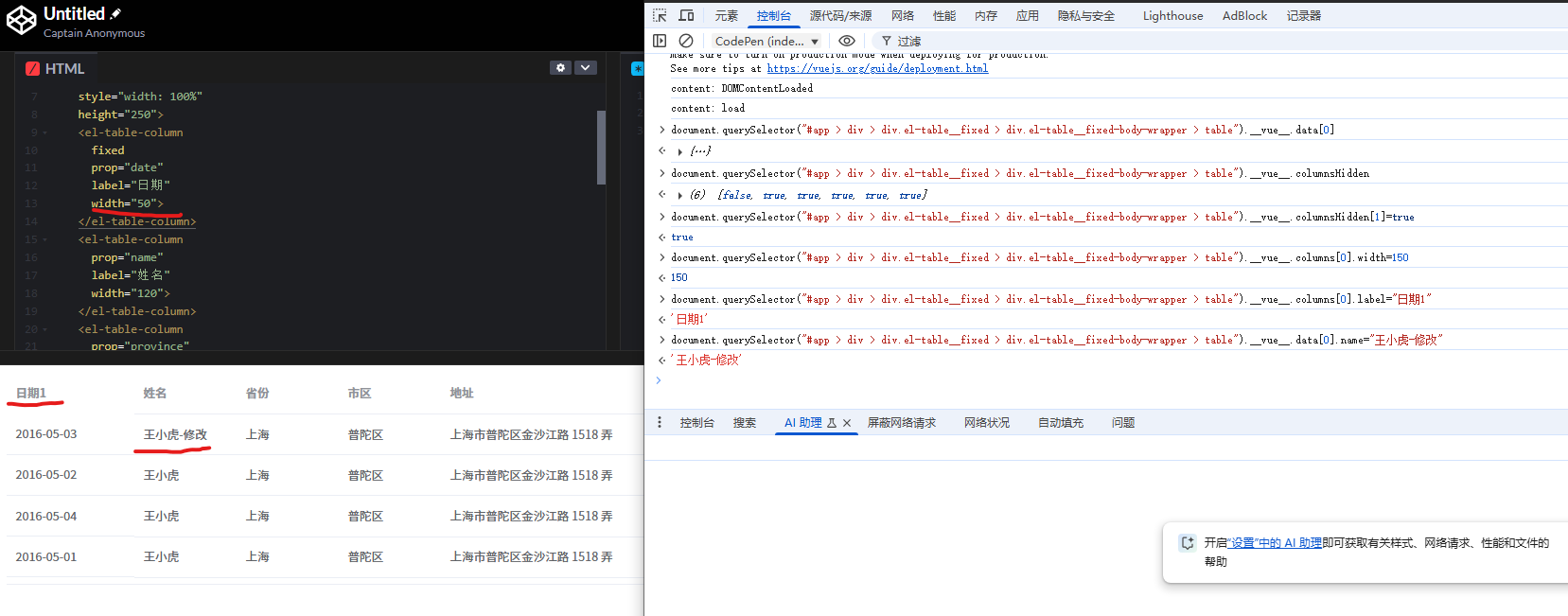Screen dimensions: 1568x616
Task: Click the red HTML slash icon
Action: (32, 68)
